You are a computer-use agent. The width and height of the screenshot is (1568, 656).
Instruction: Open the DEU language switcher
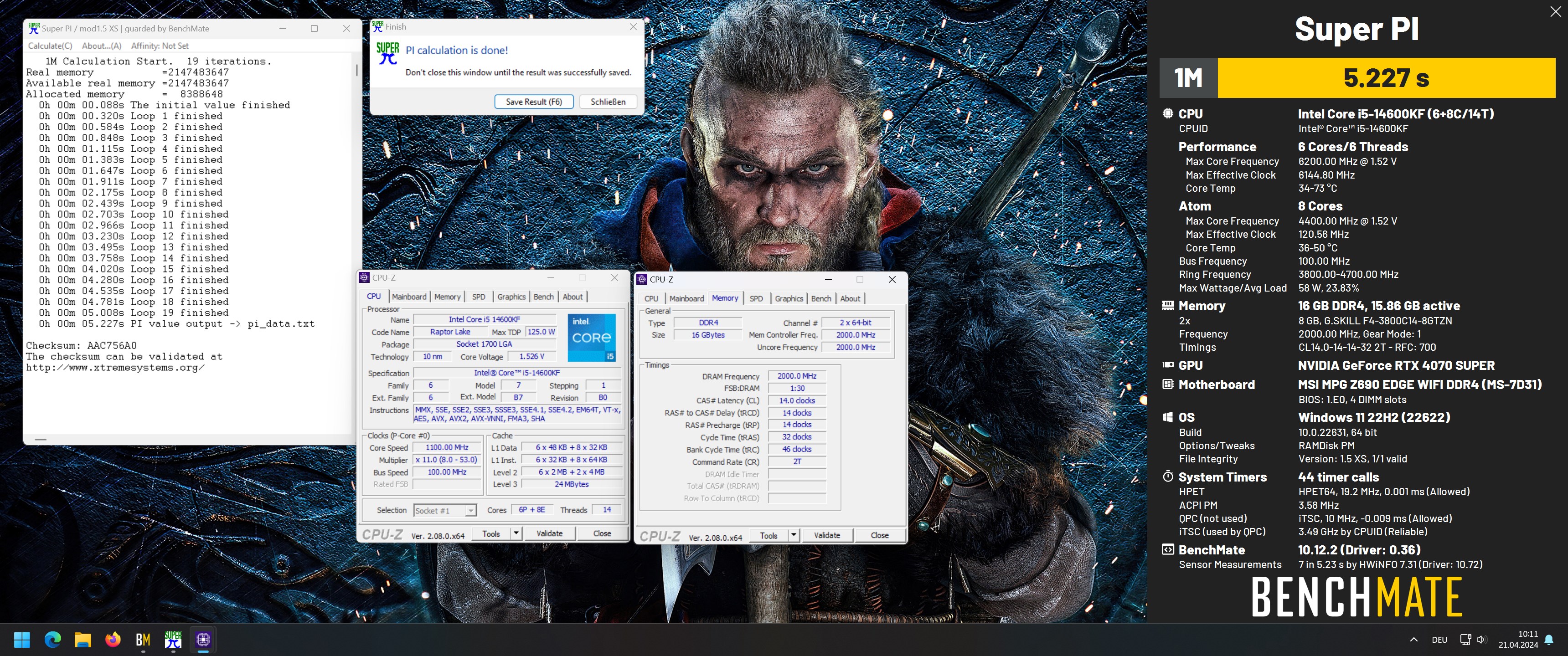(x=1439, y=640)
